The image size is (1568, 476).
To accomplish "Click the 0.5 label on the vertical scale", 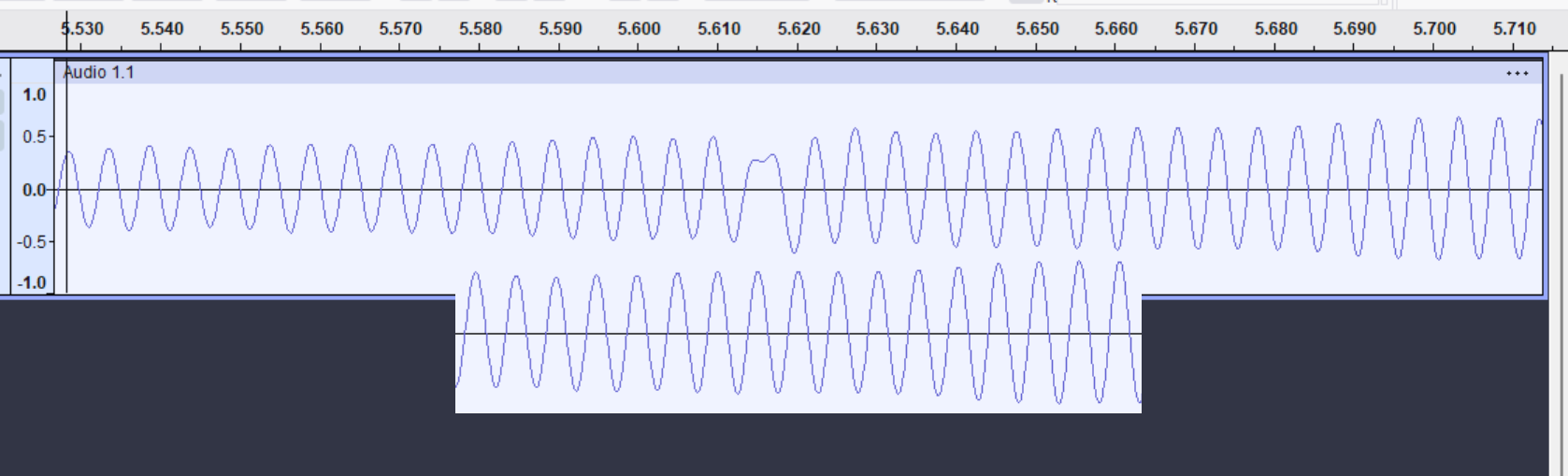I will pos(35,137).
